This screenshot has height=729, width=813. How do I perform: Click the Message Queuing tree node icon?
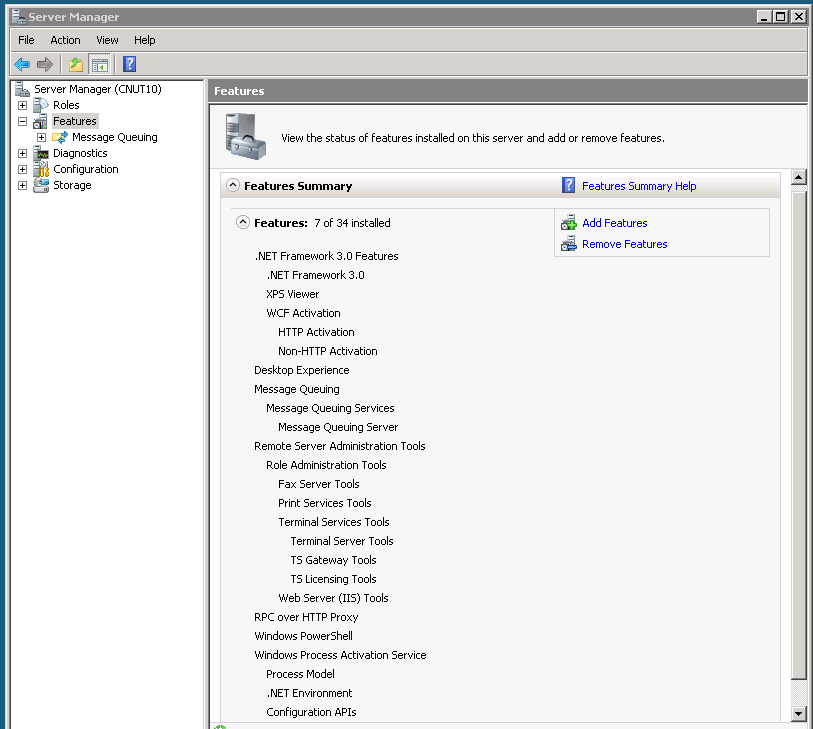click(x=60, y=137)
